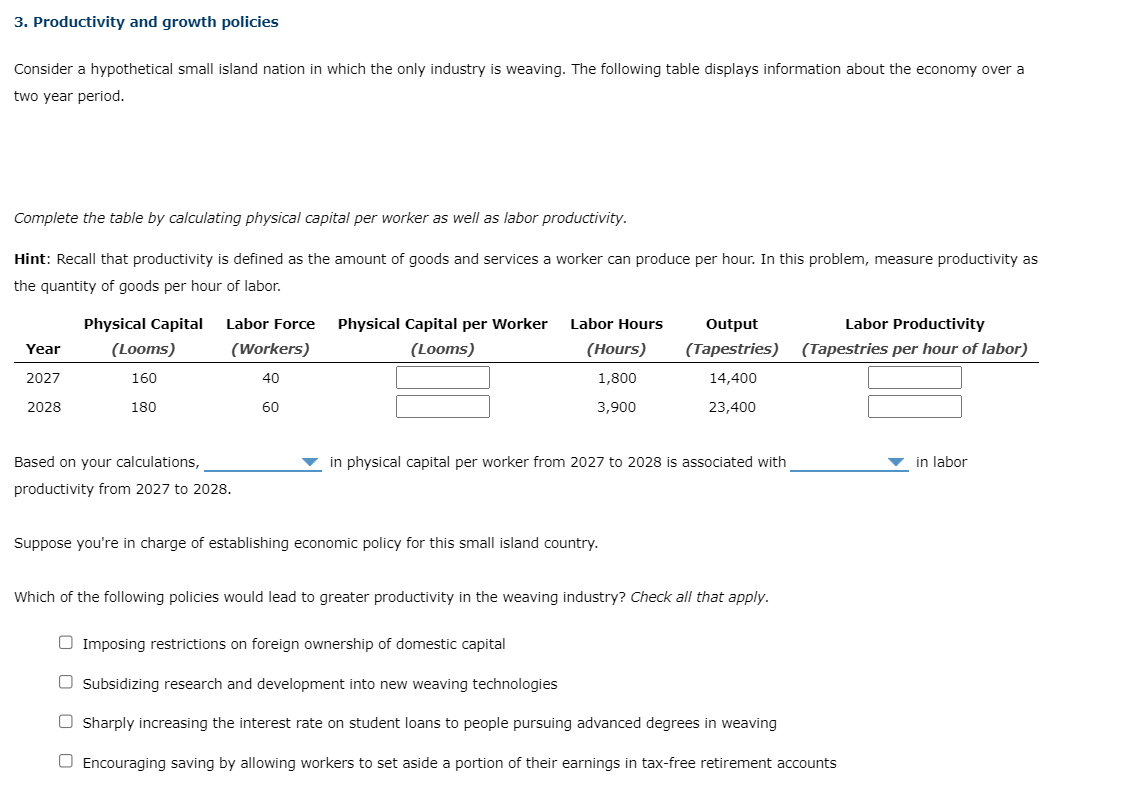Enable the student loan interest rate policy option
Image resolution: width=1144 pixels, height=798 pixels.
(x=65, y=722)
